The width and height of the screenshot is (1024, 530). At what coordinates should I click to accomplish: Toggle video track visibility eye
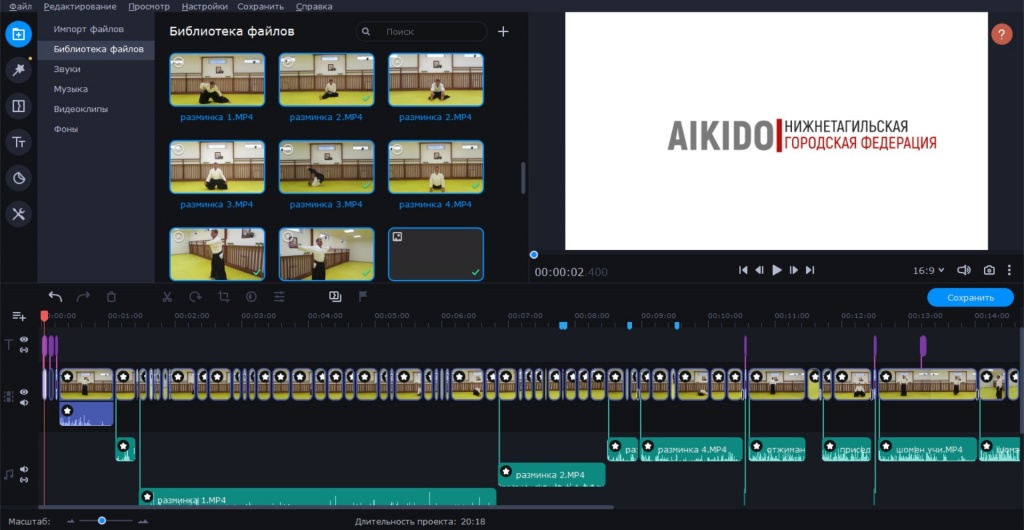(24, 392)
